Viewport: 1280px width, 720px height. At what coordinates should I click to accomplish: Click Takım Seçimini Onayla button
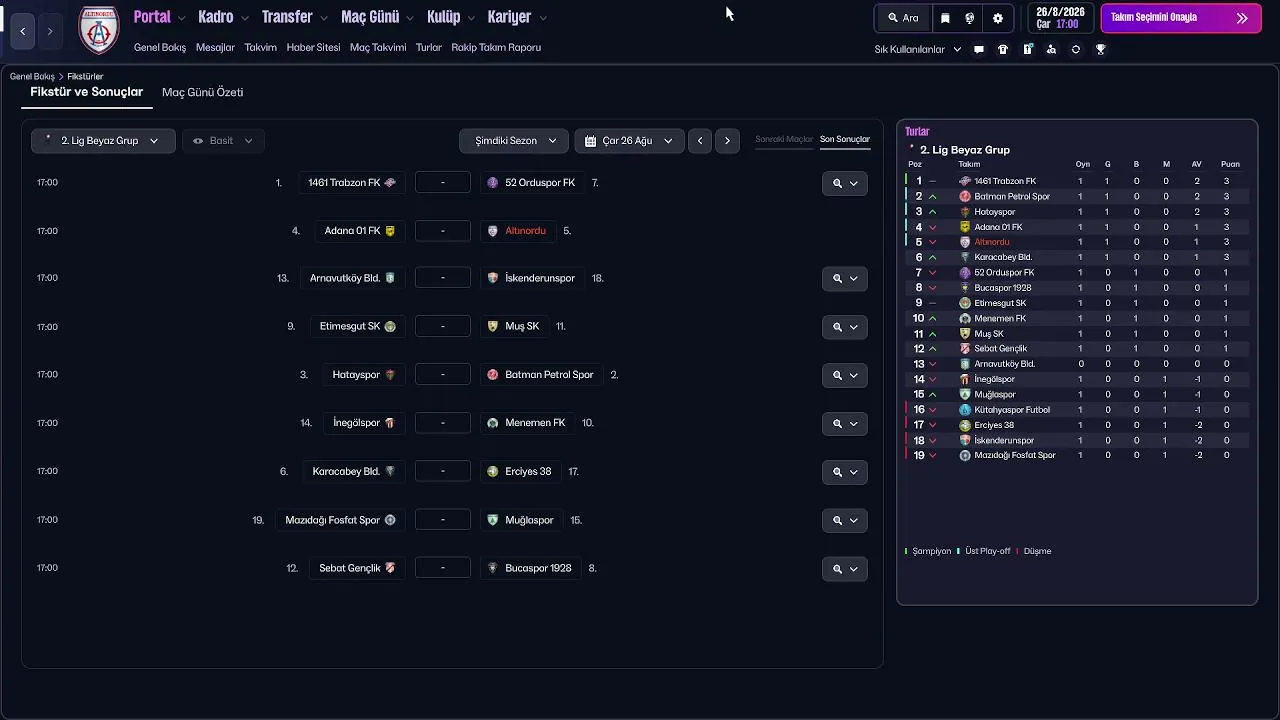1180,18
